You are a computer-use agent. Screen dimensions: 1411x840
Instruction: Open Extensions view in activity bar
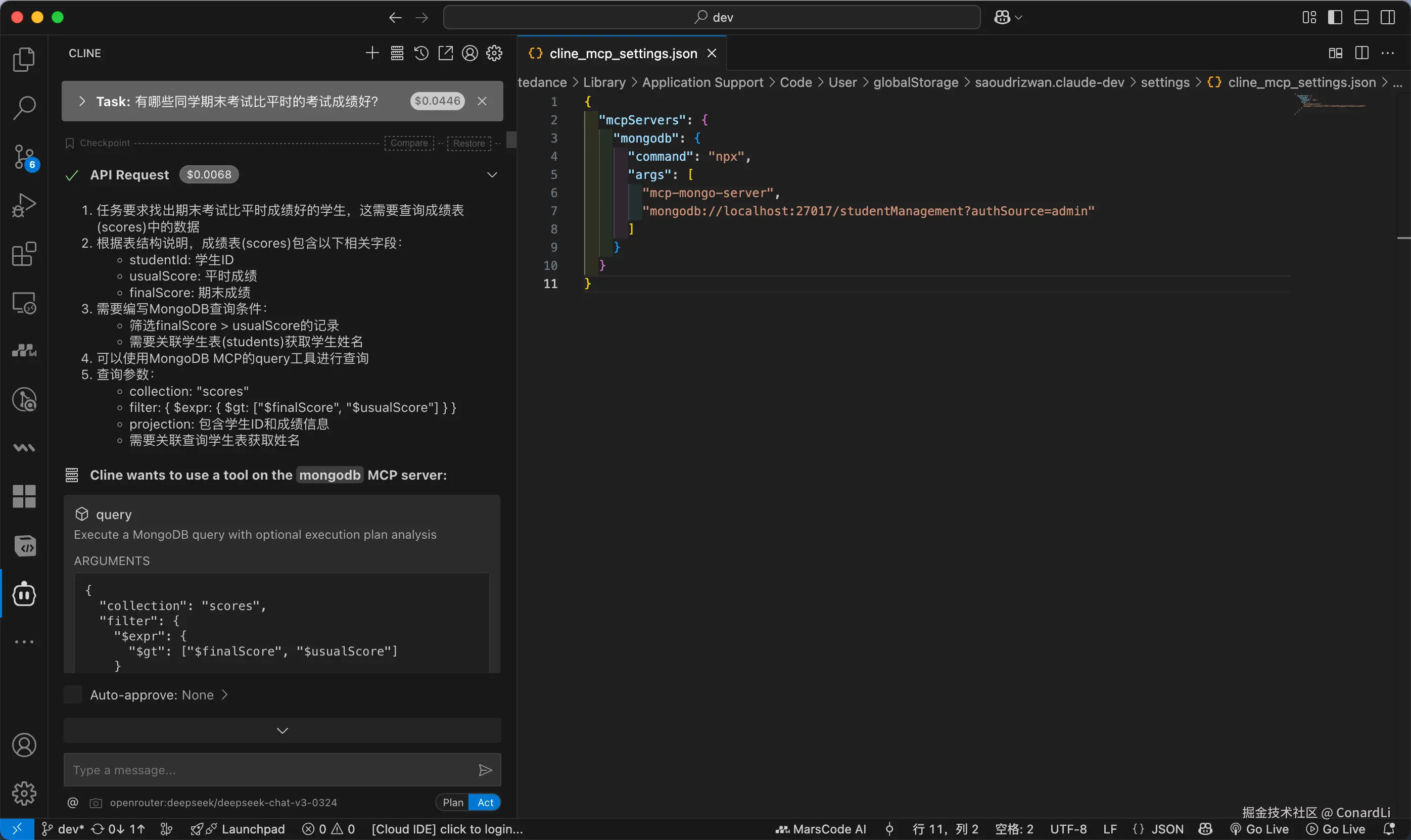[24, 254]
